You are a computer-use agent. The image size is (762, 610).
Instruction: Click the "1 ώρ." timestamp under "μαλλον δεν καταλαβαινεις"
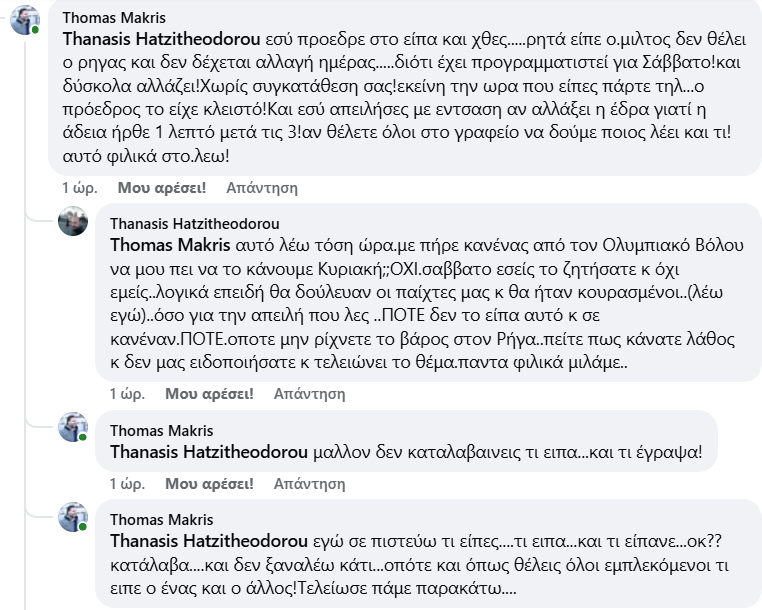pos(127,484)
